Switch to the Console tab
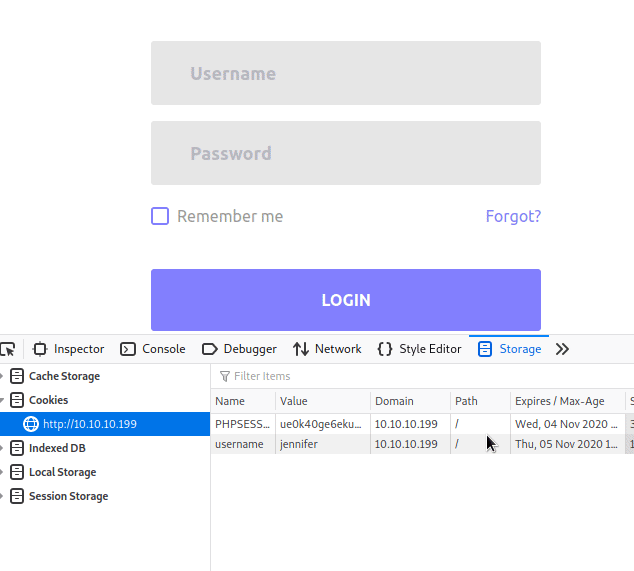The image size is (634, 571). click(153, 349)
